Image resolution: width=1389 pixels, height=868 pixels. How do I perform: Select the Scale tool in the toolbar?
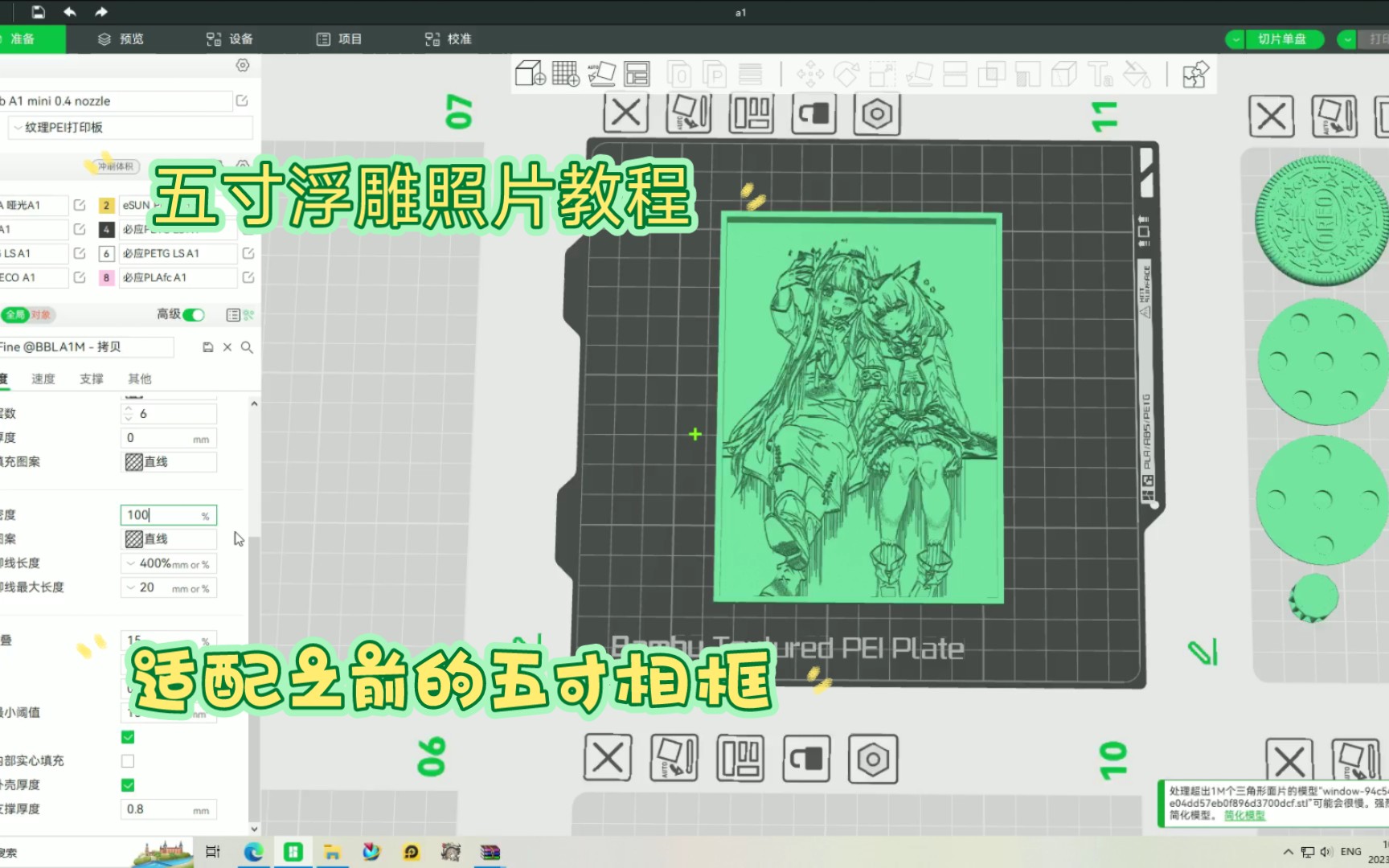coord(883,74)
